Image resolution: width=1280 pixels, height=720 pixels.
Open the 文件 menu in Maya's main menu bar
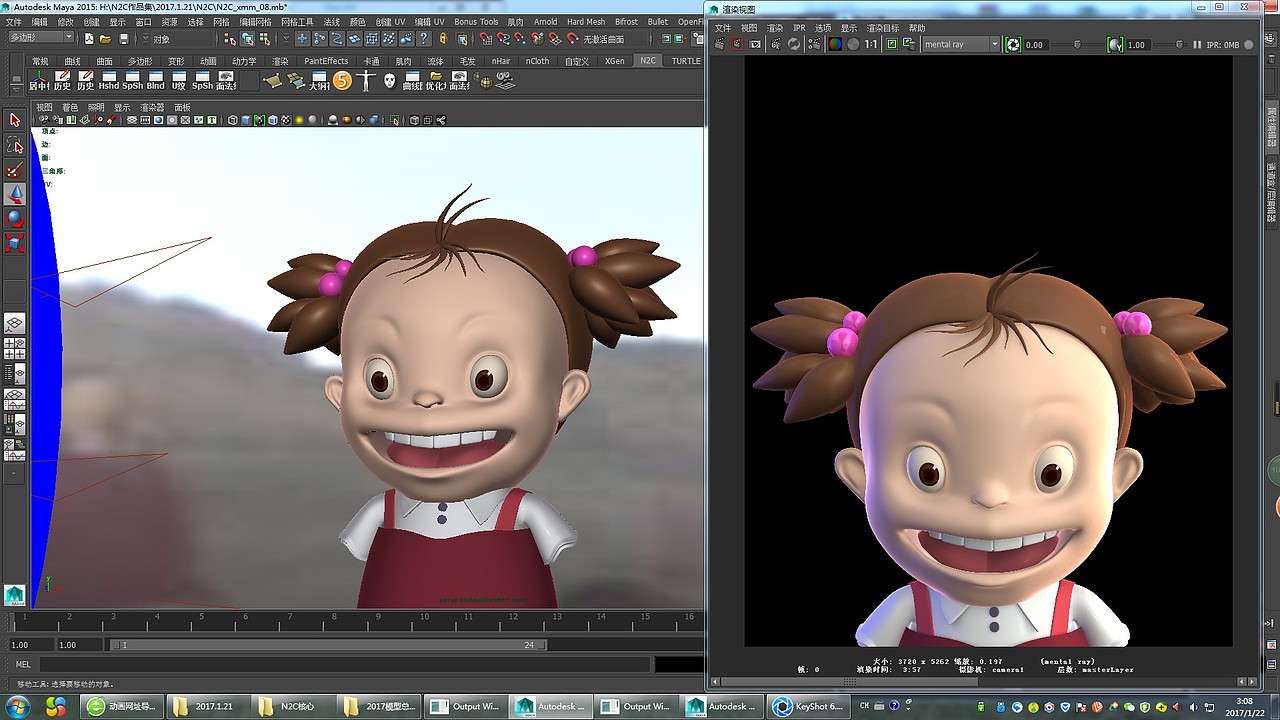point(14,21)
